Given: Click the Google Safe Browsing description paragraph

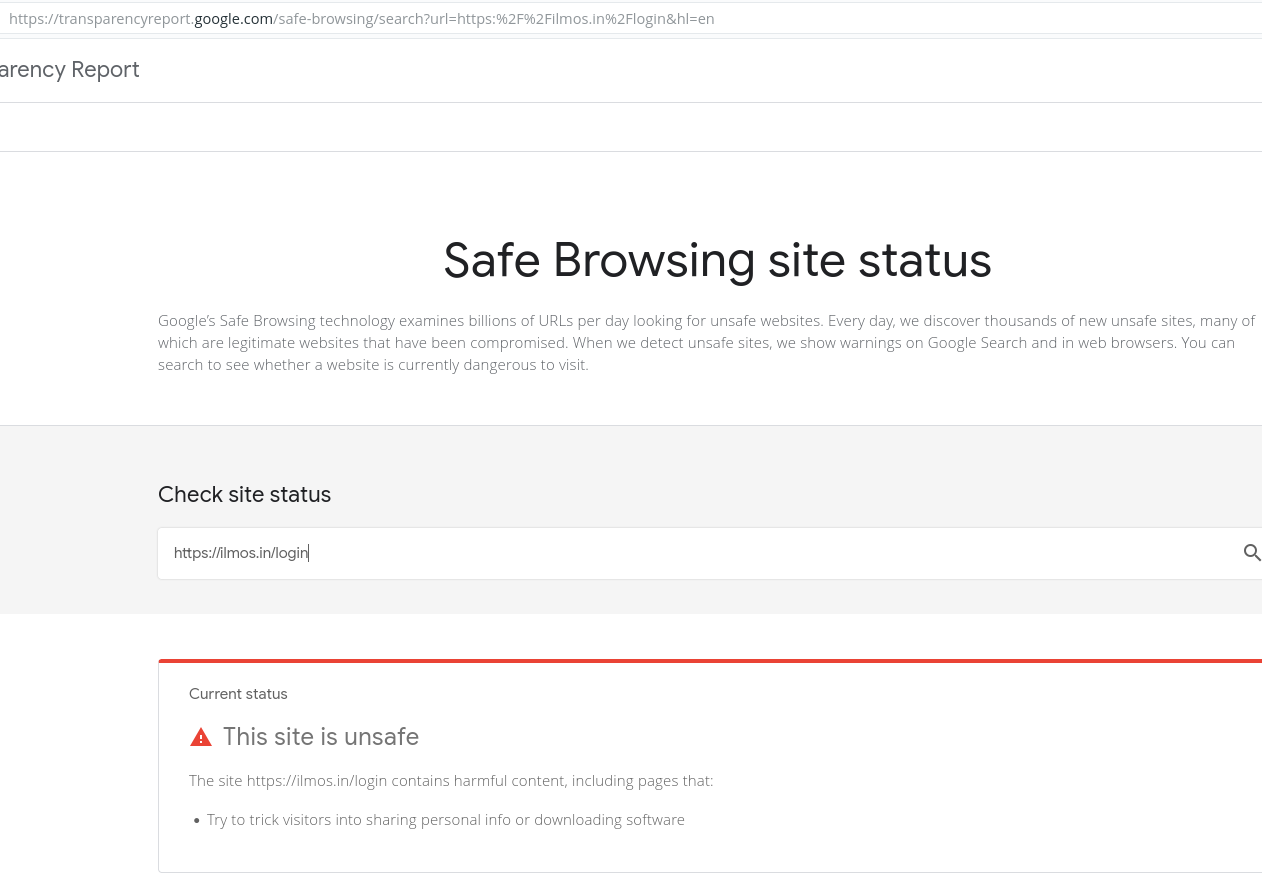Looking at the screenshot, I should [x=707, y=343].
